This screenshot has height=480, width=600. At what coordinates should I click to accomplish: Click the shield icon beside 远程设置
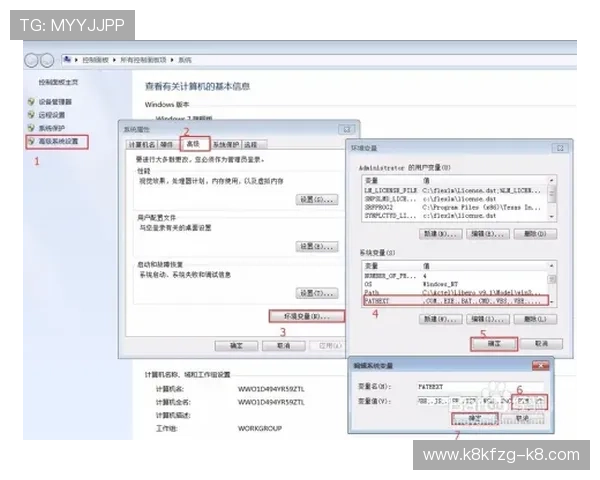pos(31,114)
